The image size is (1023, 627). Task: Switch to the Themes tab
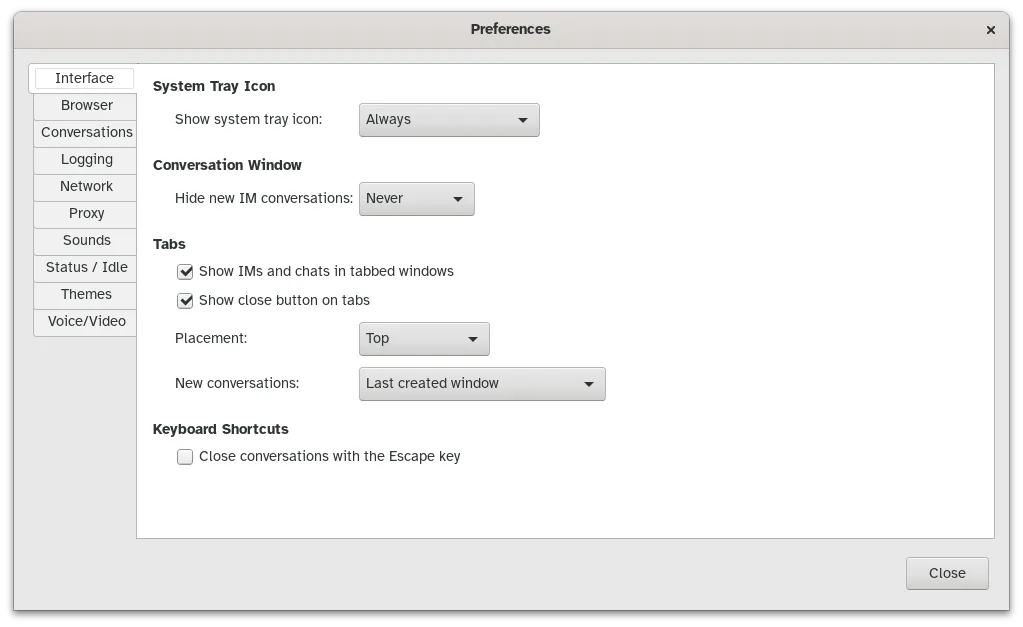click(86, 294)
